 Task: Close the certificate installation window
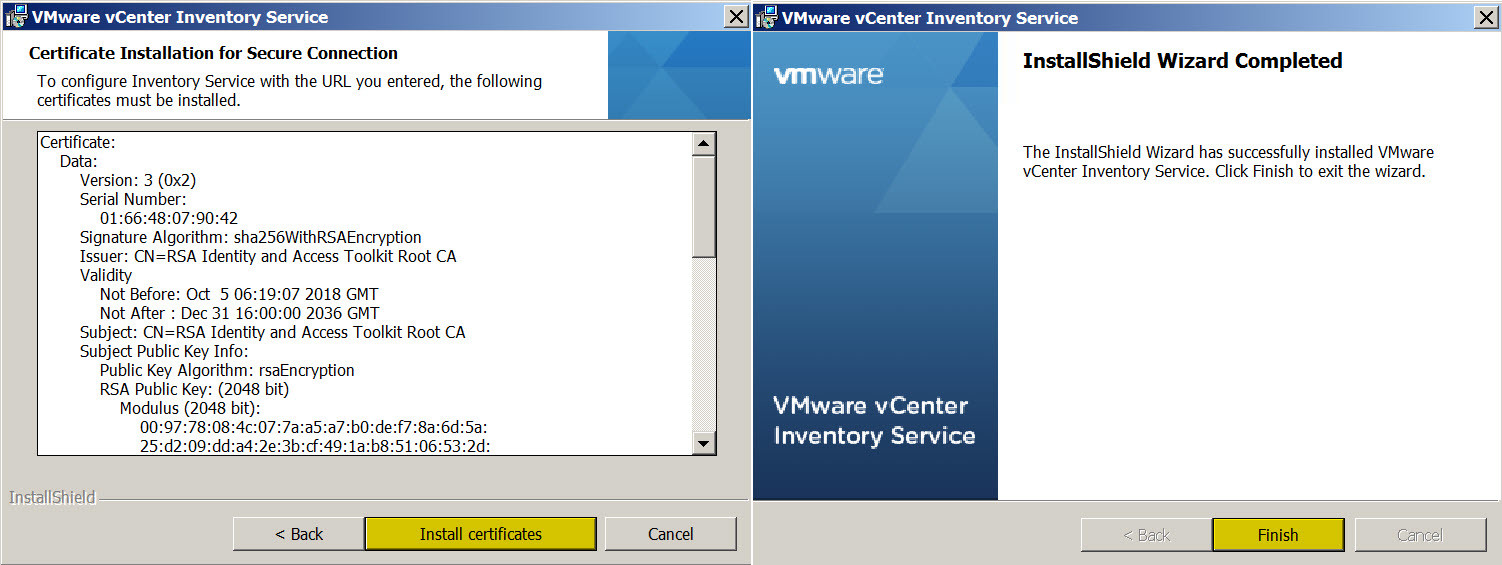click(736, 16)
